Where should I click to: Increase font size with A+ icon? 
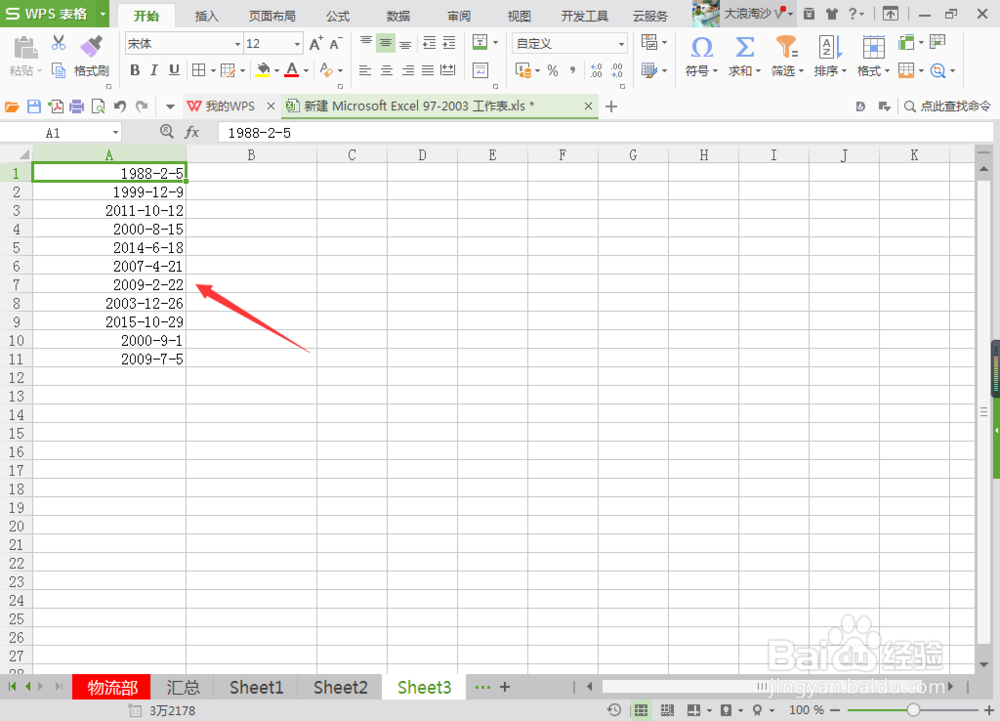point(316,43)
